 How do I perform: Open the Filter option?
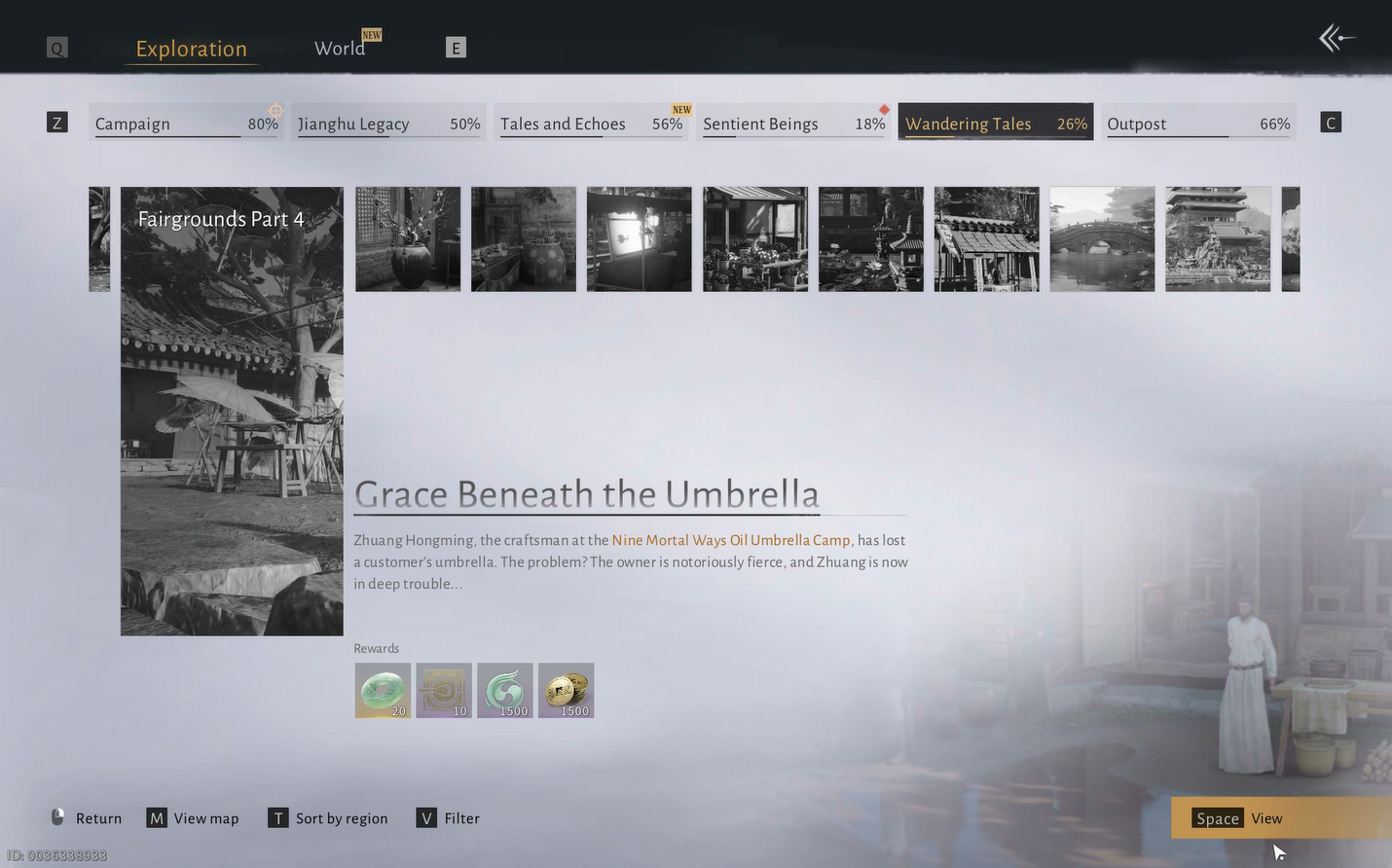click(449, 818)
